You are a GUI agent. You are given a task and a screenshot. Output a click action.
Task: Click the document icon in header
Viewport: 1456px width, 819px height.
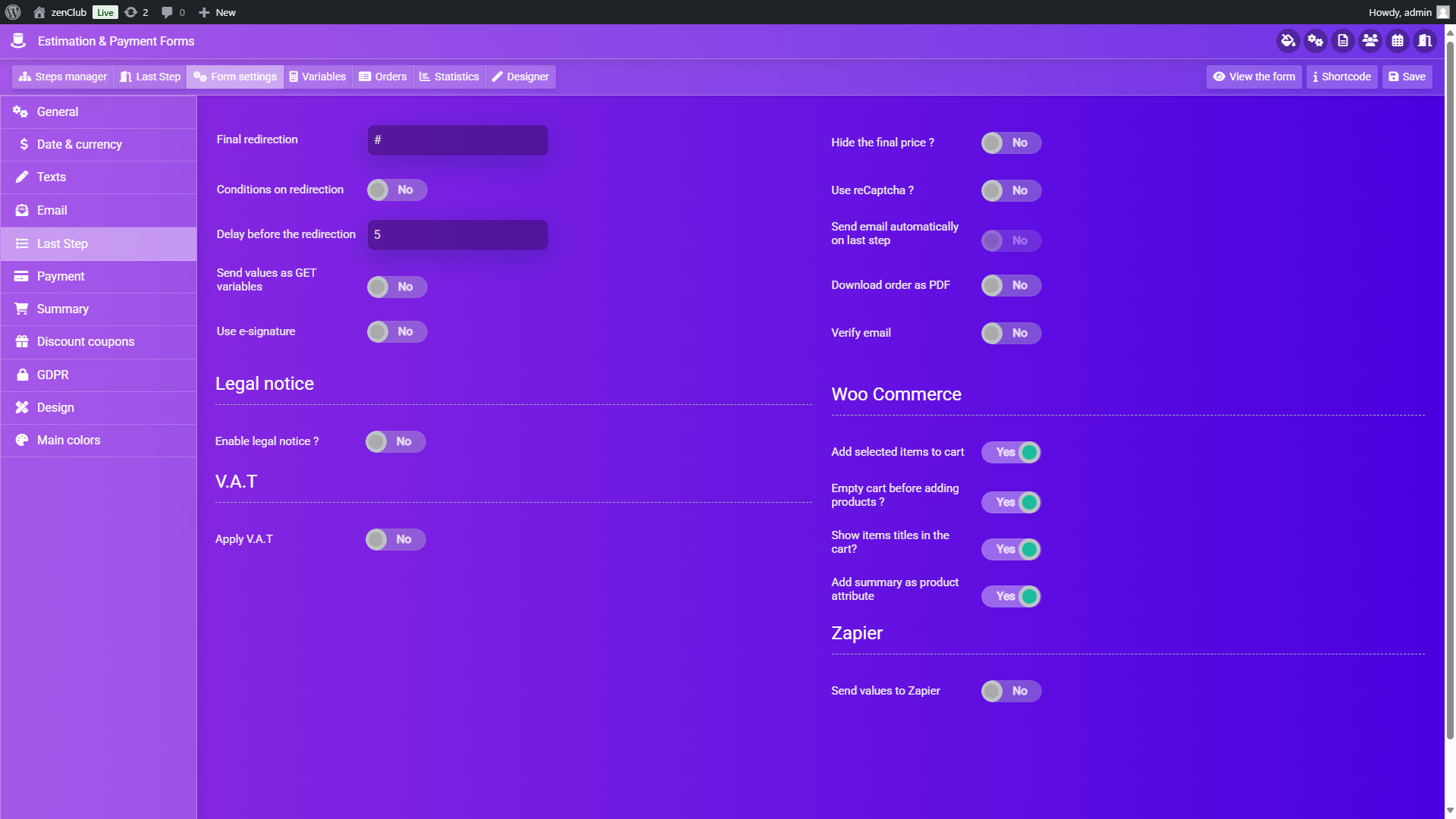[1342, 41]
